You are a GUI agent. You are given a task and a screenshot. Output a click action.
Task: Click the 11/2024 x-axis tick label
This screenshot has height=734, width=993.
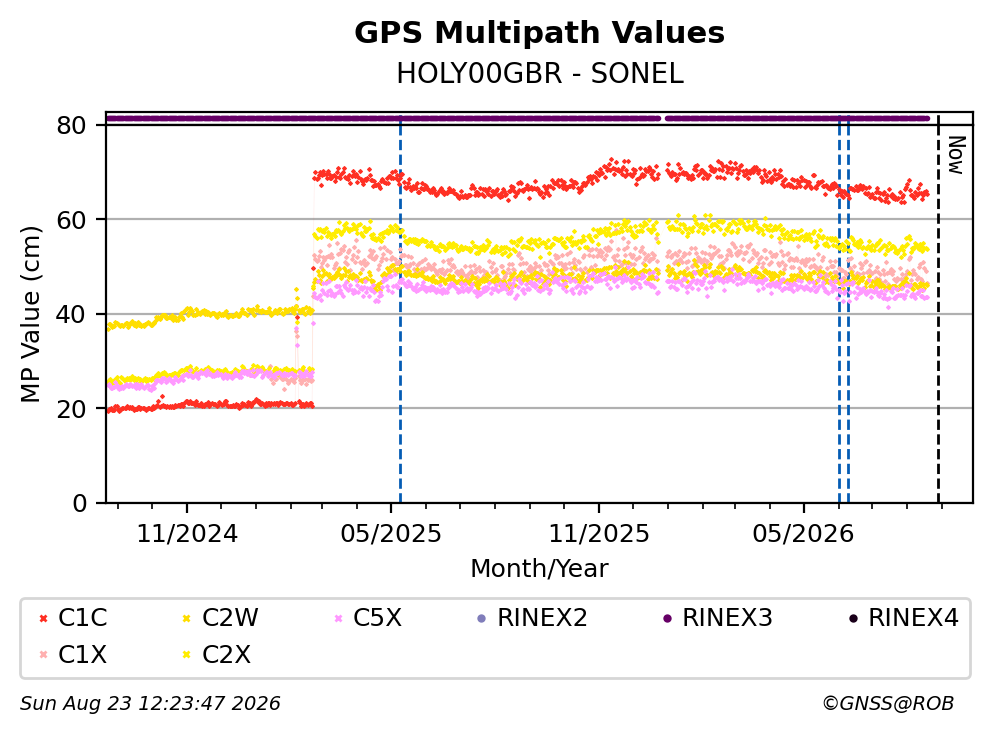tap(187, 534)
